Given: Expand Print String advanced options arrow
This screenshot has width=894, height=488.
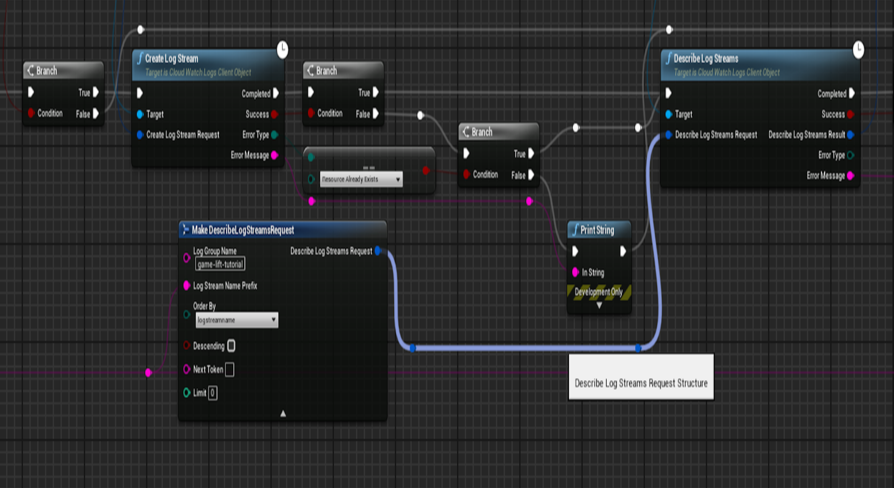Looking at the screenshot, I should [599, 305].
